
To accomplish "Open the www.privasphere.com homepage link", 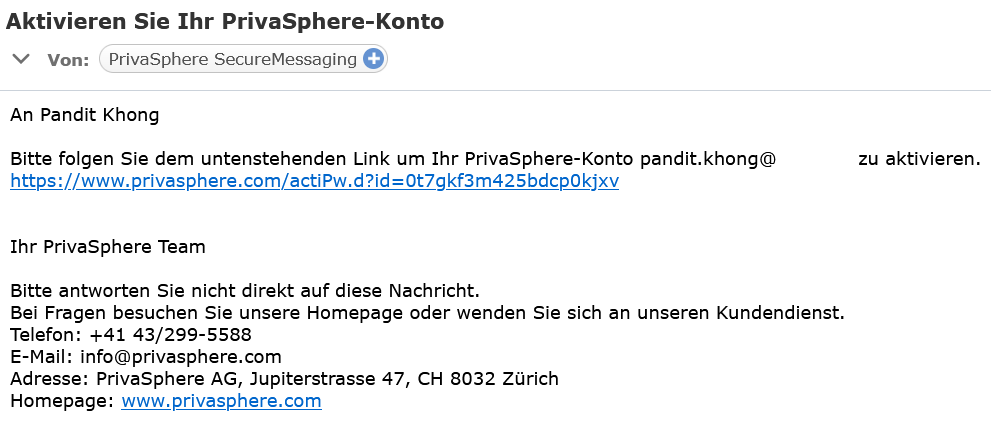I will (x=221, y=401).
